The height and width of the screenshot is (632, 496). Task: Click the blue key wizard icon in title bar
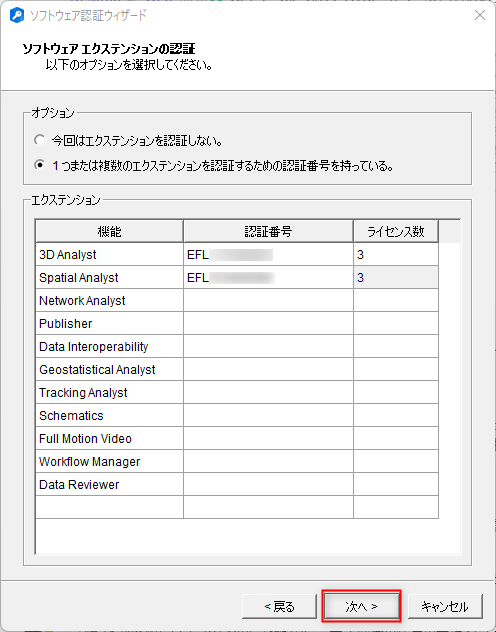(x=17, y=16)
